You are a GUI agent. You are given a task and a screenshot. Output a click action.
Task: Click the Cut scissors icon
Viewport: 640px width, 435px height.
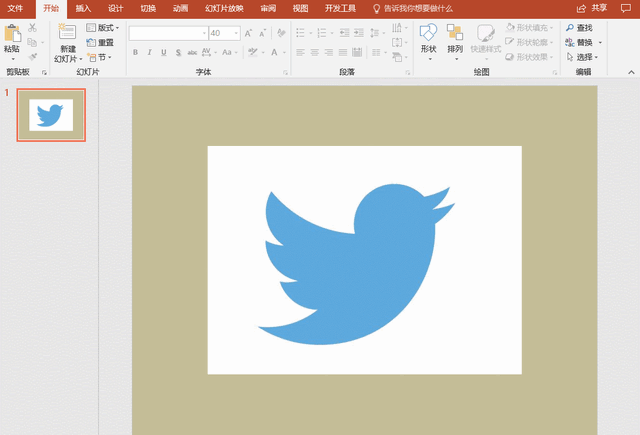click(x=32, y=28)
